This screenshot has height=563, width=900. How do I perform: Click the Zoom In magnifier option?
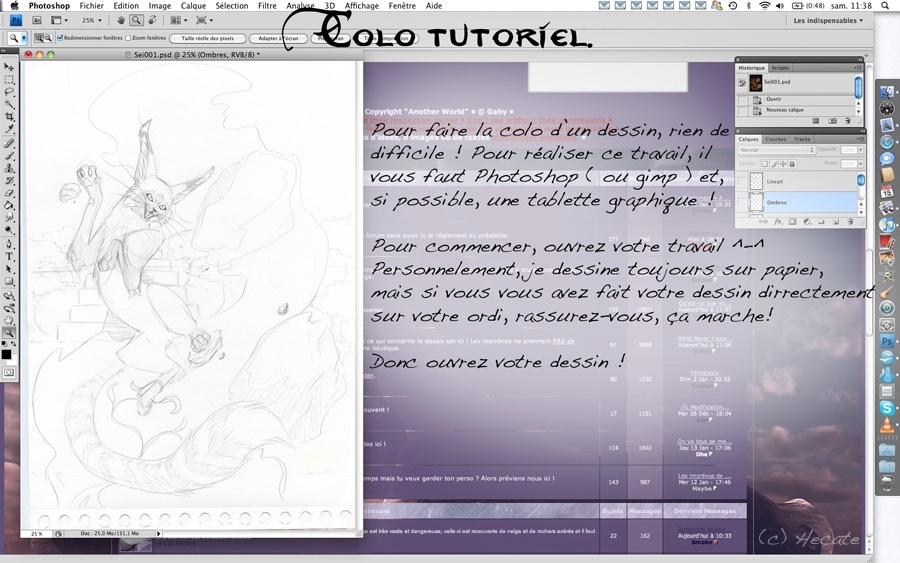click(38, 38)
